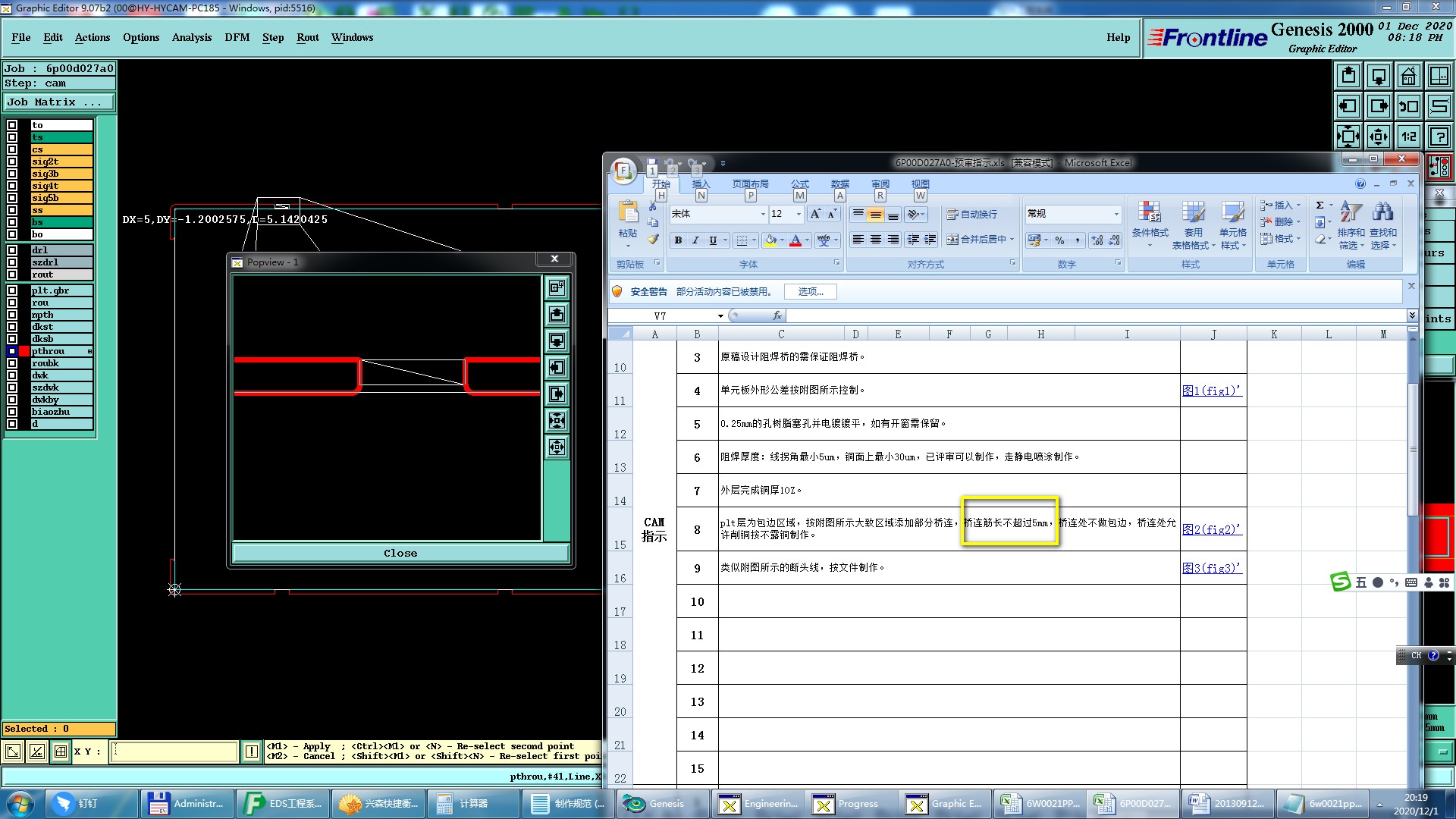
Task: Click Excel format painter brush icon
Action: coord(653,240)
